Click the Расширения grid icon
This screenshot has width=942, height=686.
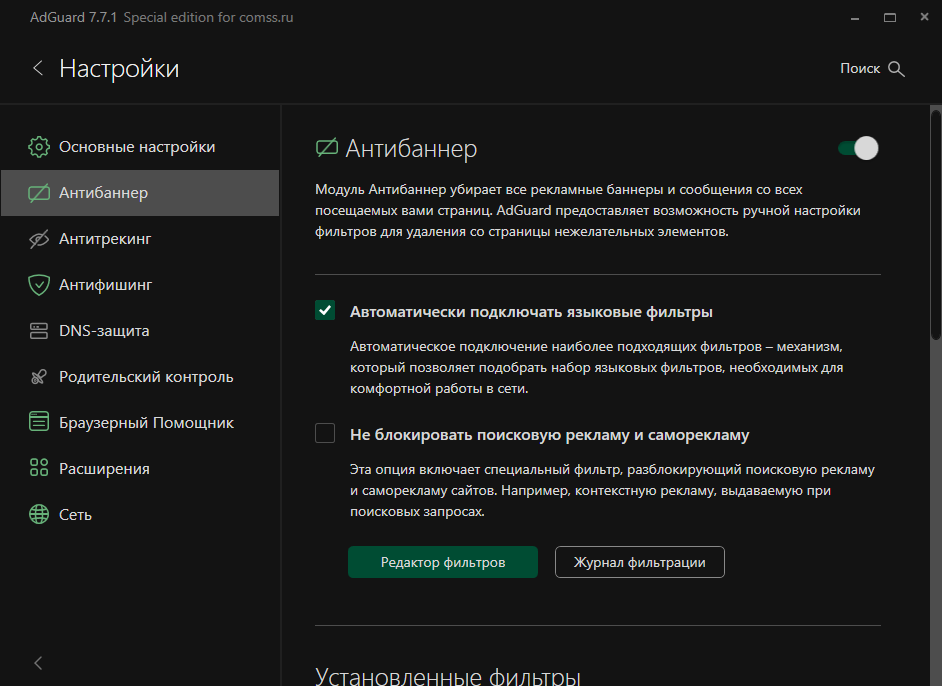coord(39,468)
